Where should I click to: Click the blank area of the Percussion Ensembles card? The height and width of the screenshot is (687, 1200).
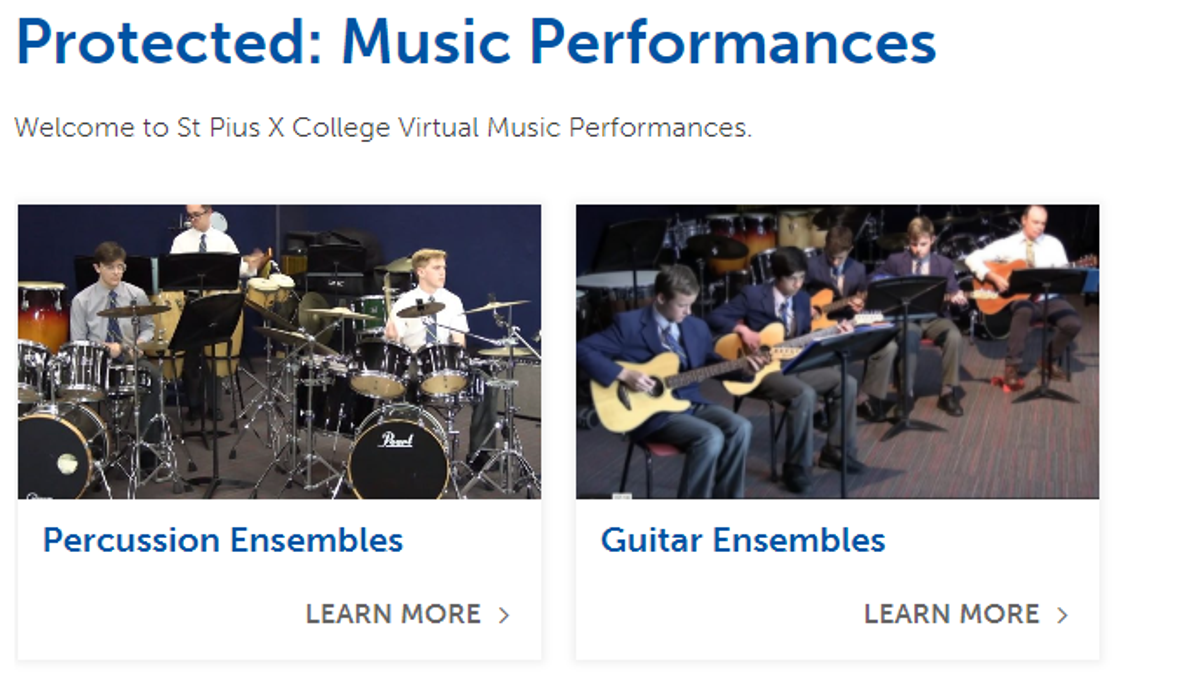[160, 613]
